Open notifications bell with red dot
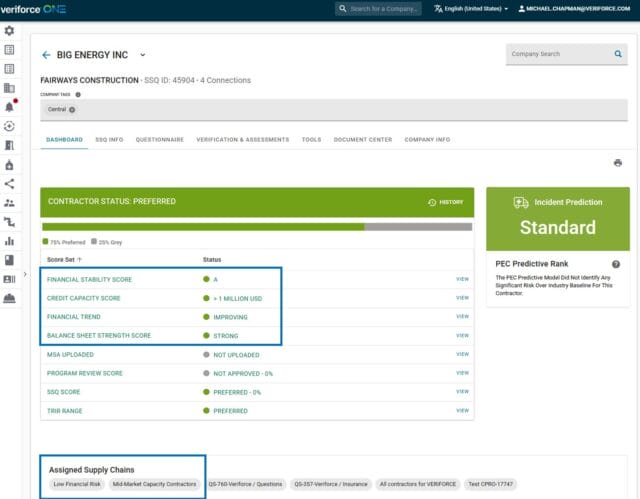The height and width of the screenshot is (499, 640). point(10,106)
